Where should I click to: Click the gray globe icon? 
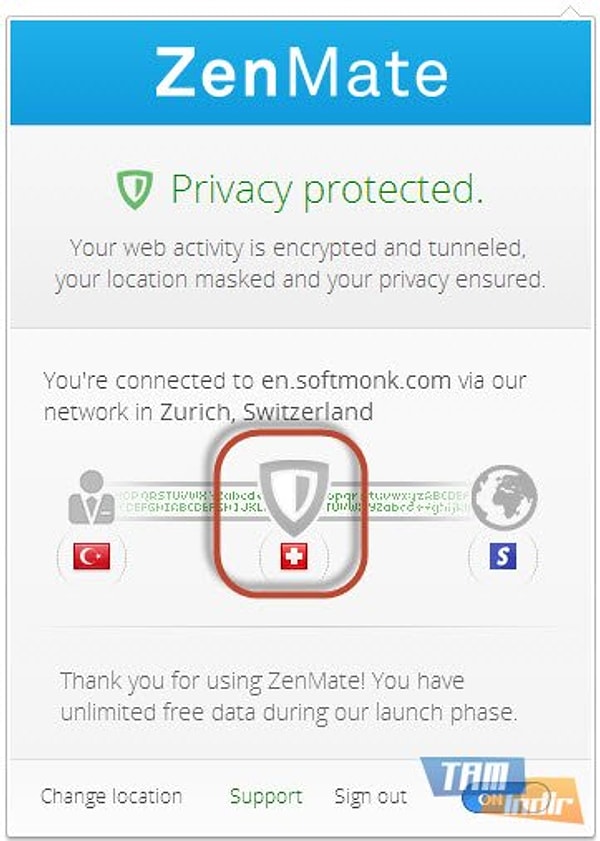504,497
